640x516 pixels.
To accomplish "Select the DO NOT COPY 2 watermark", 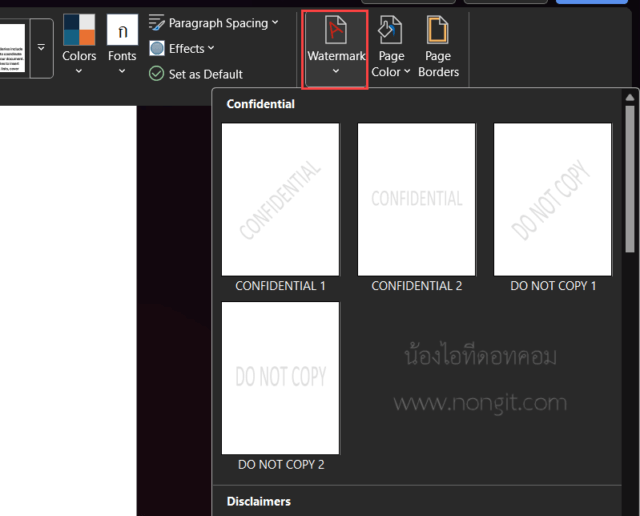I will coord(280,378).
